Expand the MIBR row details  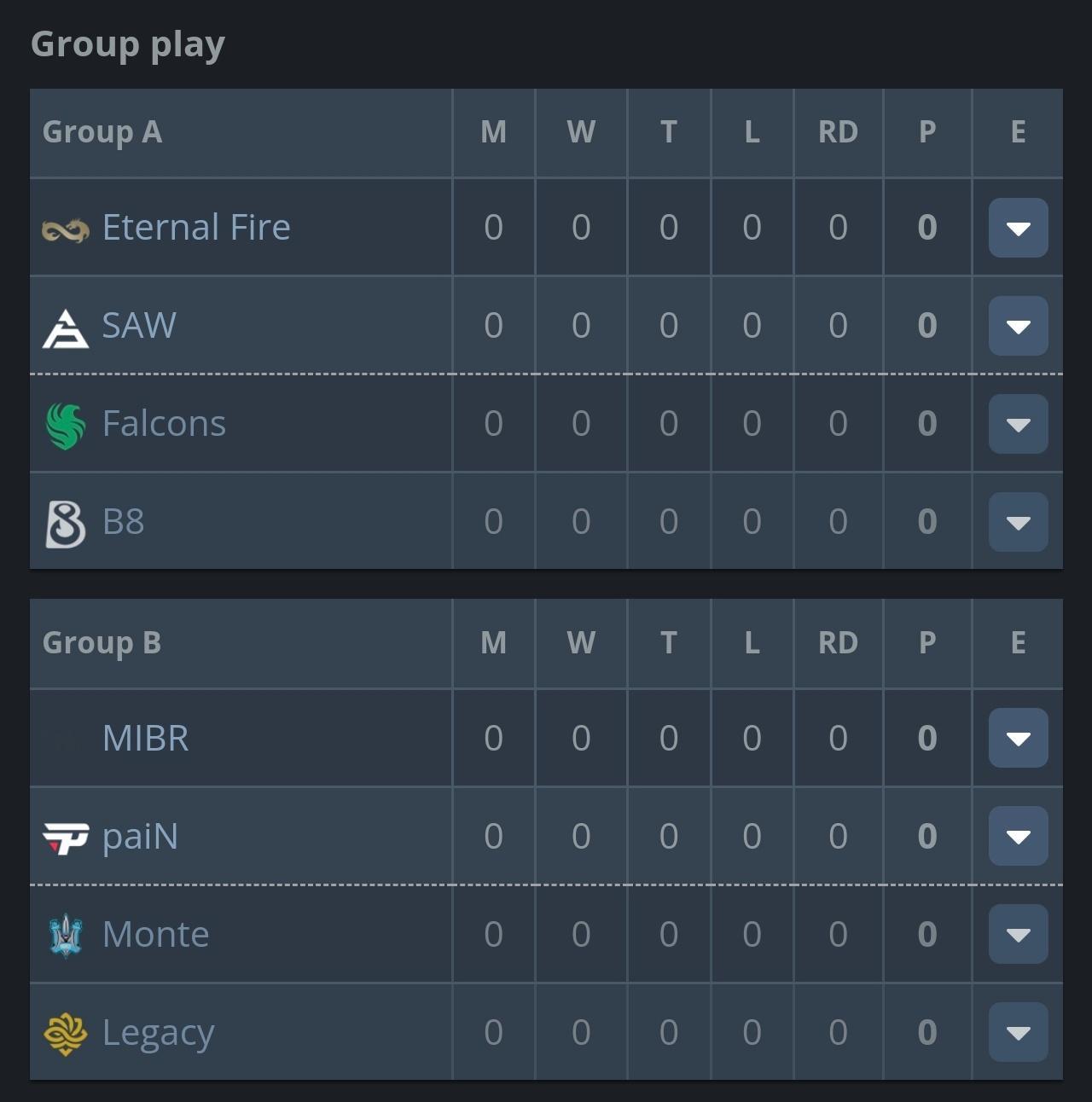pyautogui.click(x=1018, y=738)
